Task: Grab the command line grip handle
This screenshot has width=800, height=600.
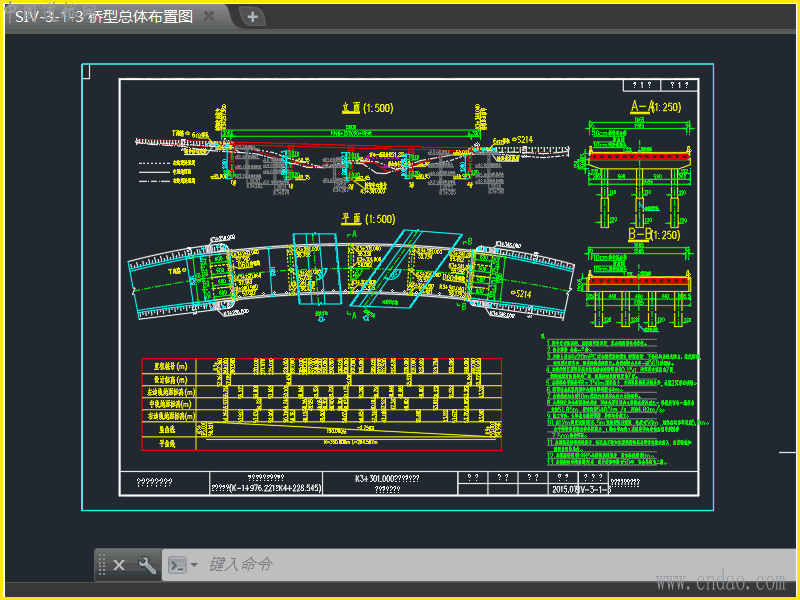Action: 101,565
